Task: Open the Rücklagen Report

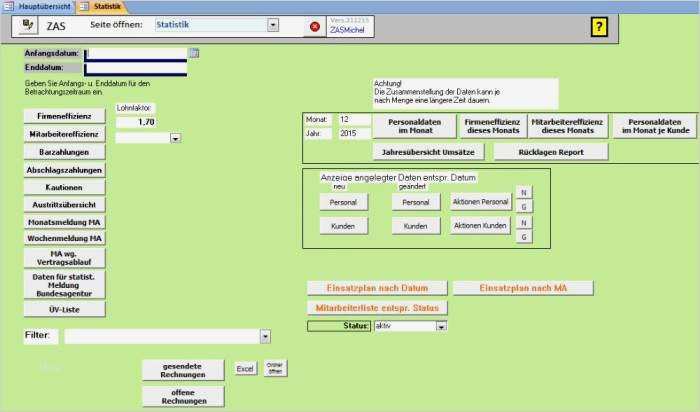Action: click(x=551, y=152)
